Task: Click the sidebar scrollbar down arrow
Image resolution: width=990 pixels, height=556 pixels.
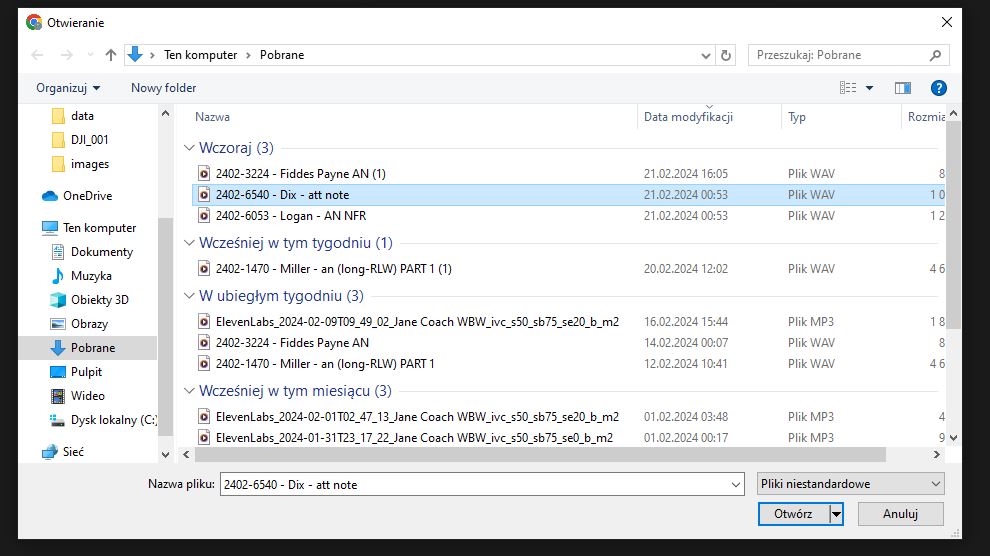Action: pos(165,454)
